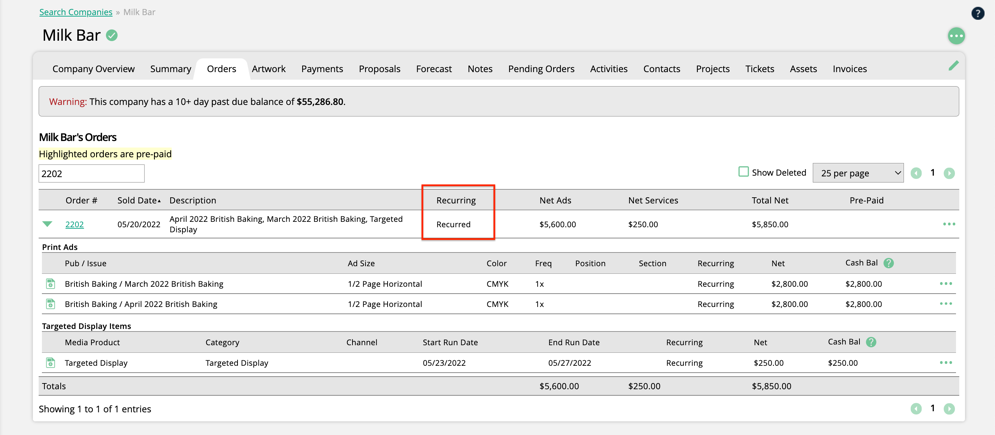Select the Orders tab
The width and height of the screenshot is (995, 435).
221,68
